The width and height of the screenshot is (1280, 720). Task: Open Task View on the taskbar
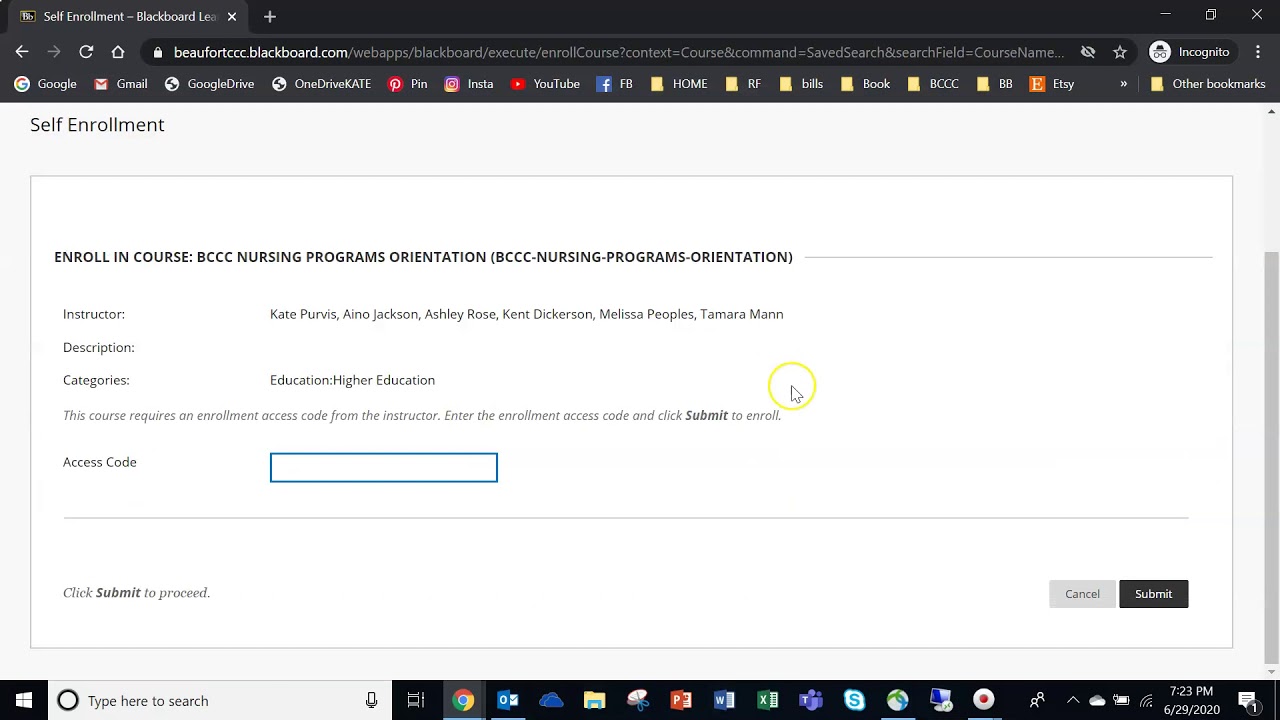click(416, 700)
